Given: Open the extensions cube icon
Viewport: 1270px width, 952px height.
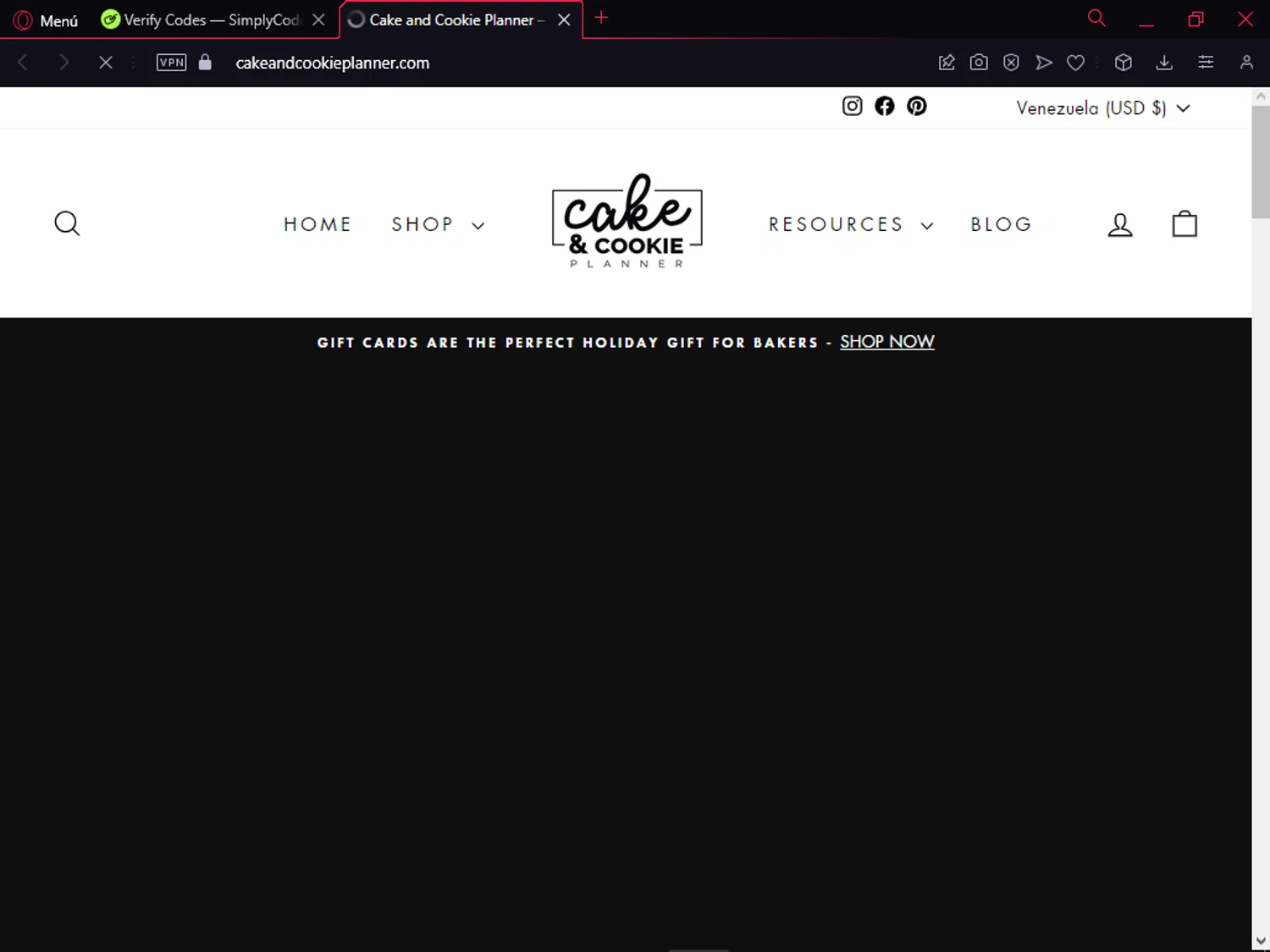Looking at the screenshot, I should point(1124,62).
